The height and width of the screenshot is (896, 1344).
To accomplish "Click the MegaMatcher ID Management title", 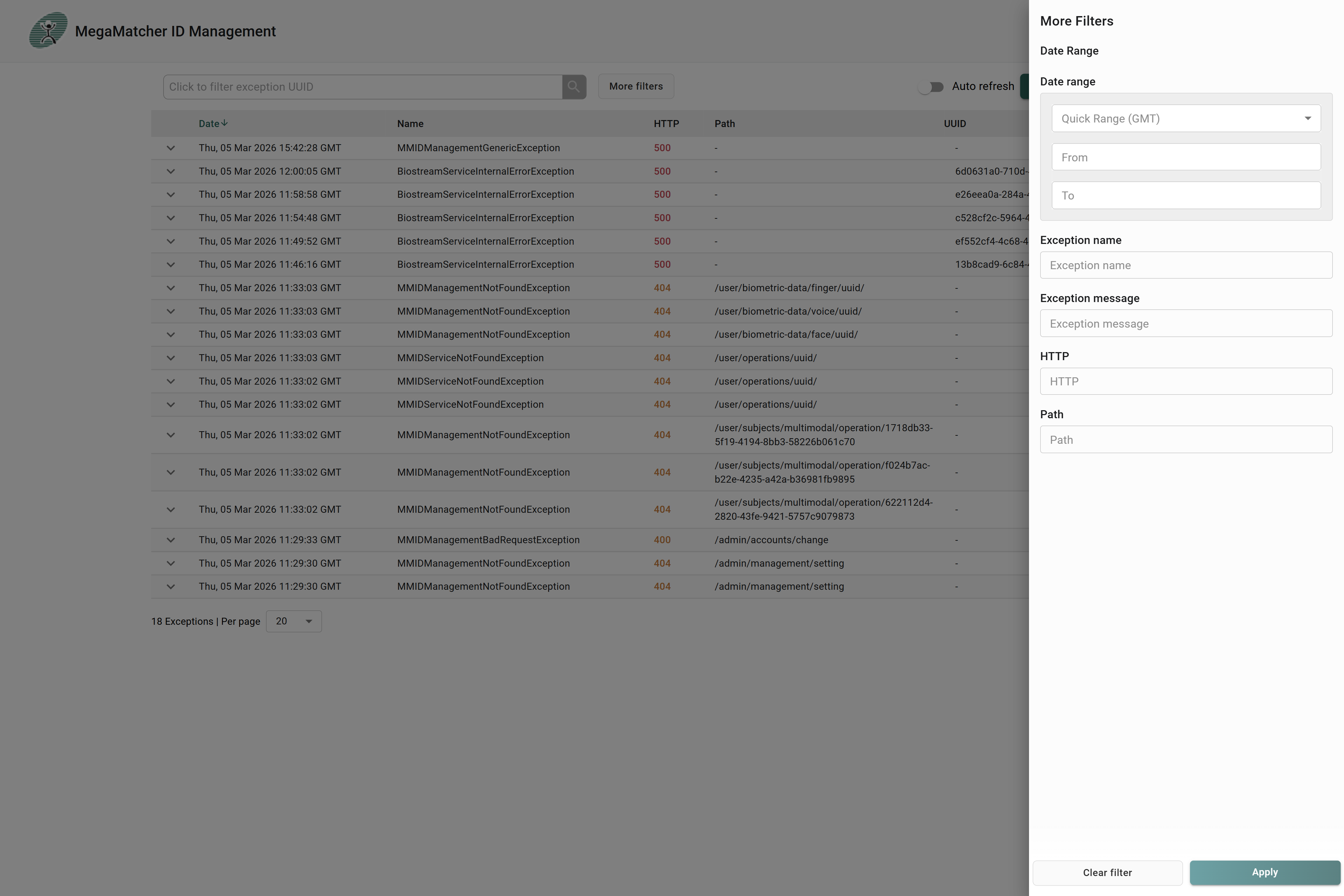I will pos(175,31).
